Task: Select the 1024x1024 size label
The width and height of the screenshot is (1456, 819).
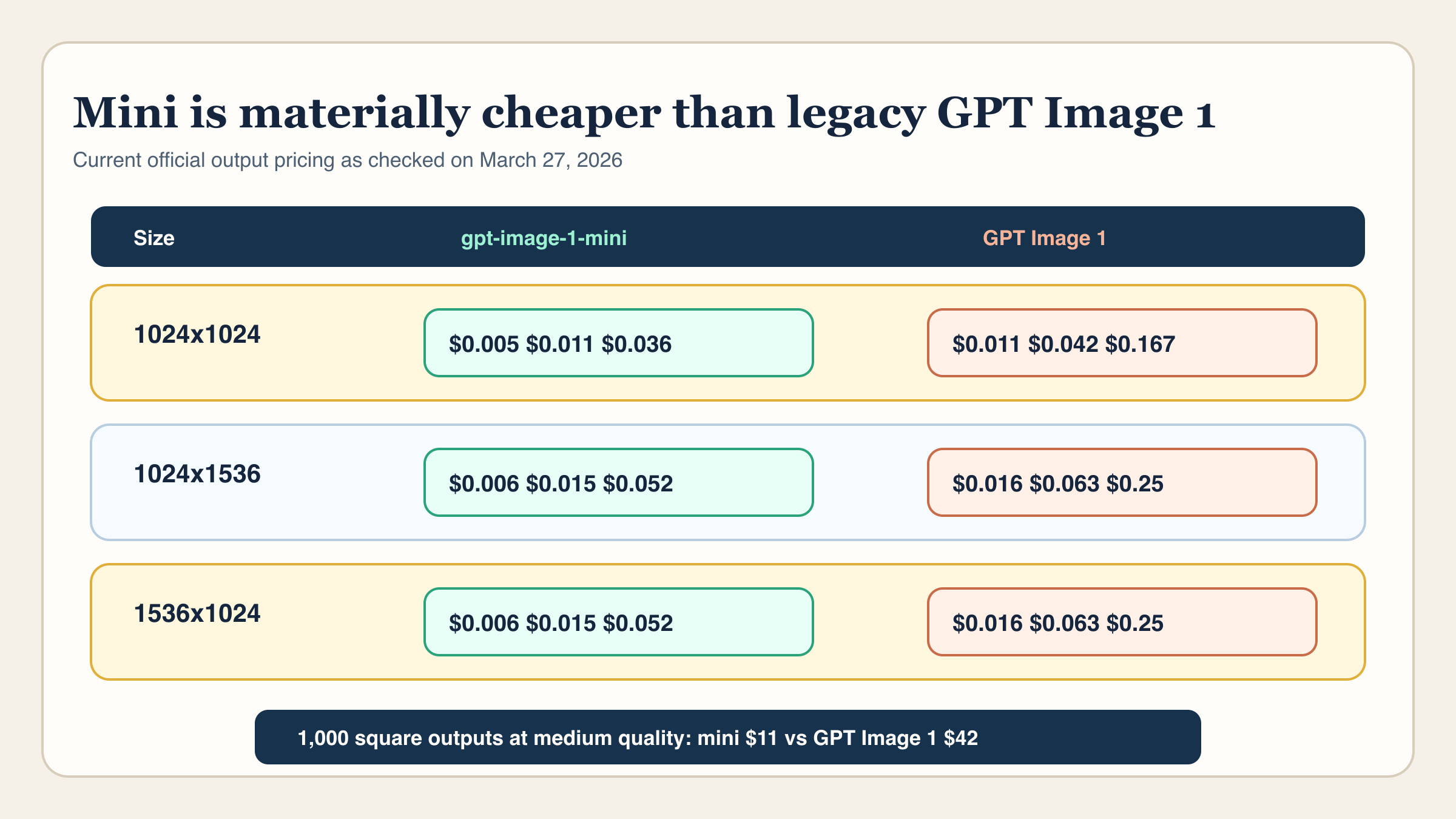Action: click(197, 335)
